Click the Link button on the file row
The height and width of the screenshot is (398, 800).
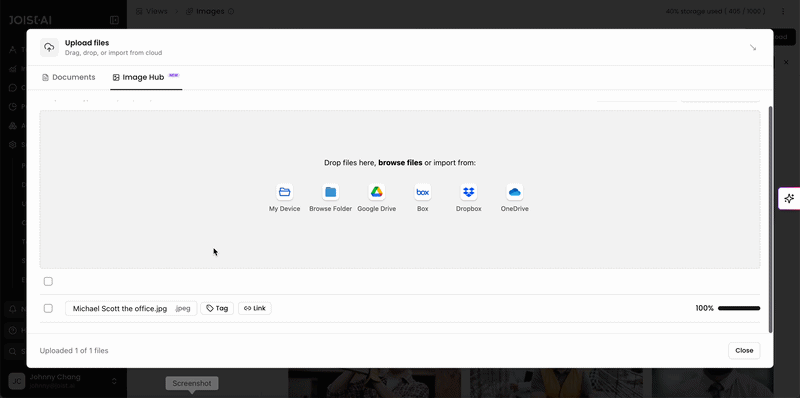point(255,308)
